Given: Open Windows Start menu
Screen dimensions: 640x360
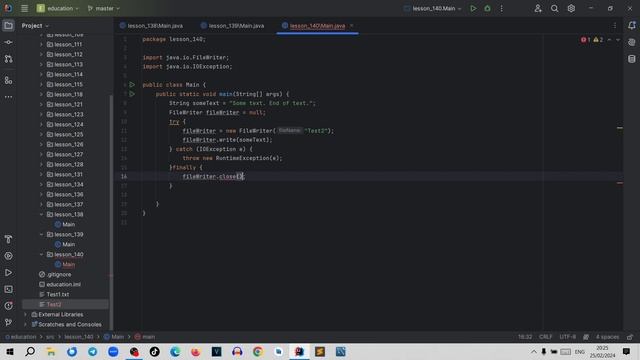Looking at the screenshot, I should [10, 351].
